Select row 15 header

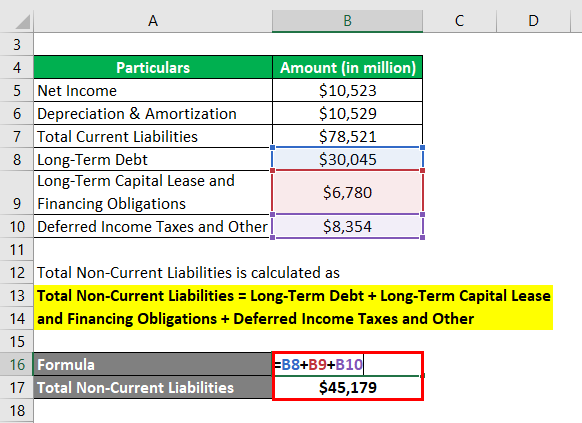tap(17, 341)
